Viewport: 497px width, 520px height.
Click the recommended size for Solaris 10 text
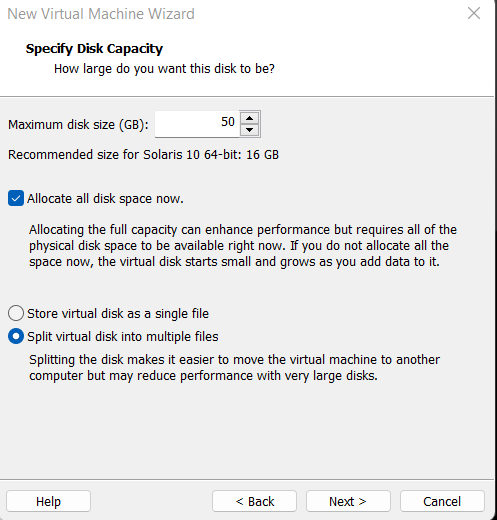pyautogui.click(x=143, y=155)
